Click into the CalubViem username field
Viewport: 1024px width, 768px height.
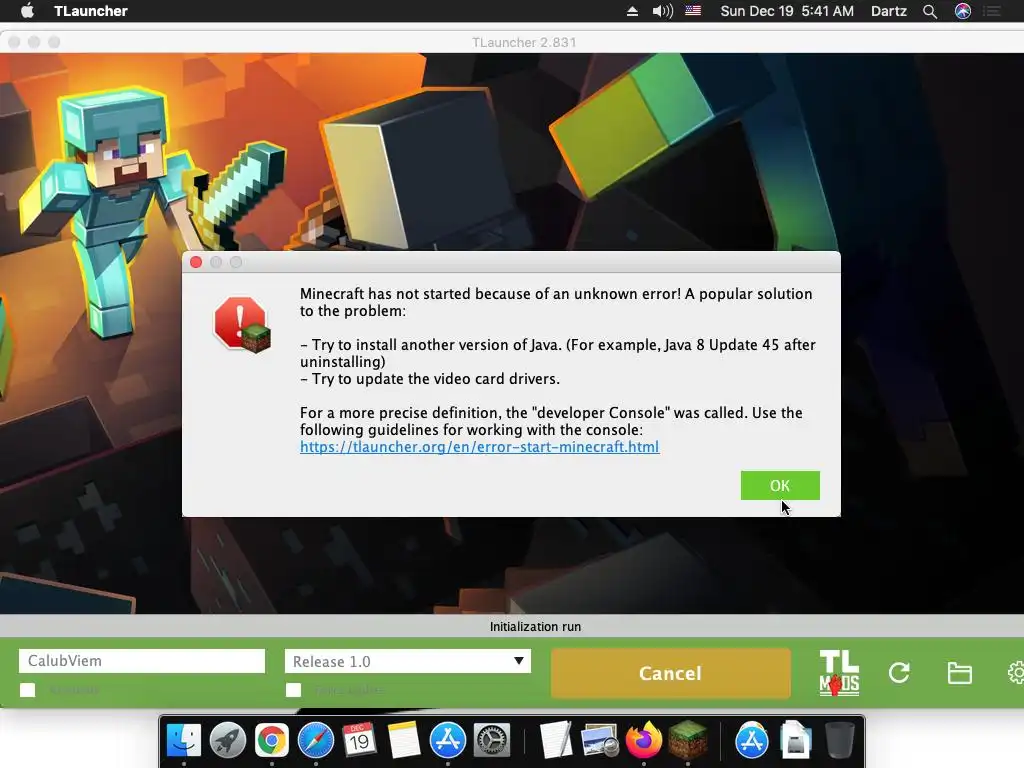pyautogui.click(x=142, y=661)
